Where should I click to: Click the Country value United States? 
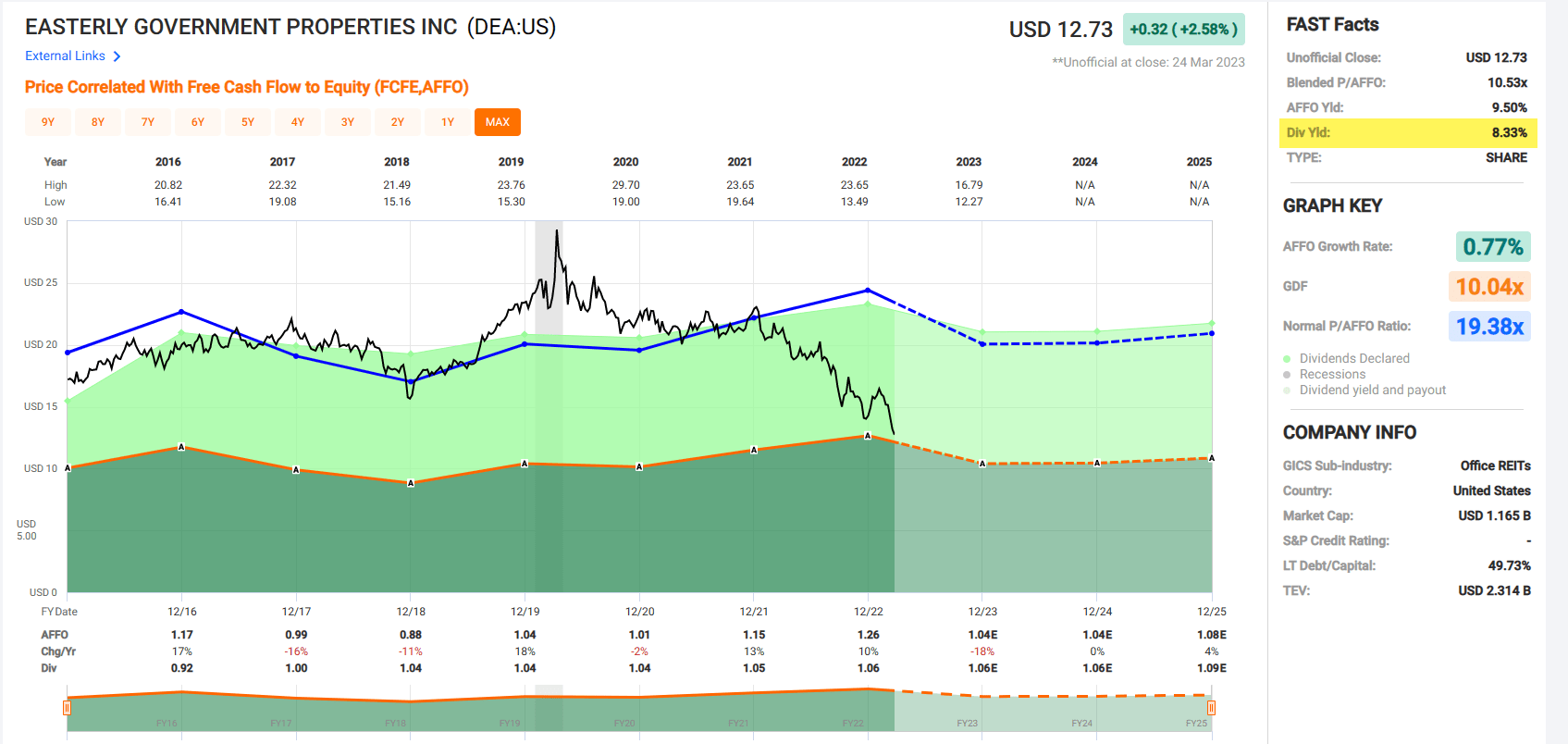(1491, 490)
